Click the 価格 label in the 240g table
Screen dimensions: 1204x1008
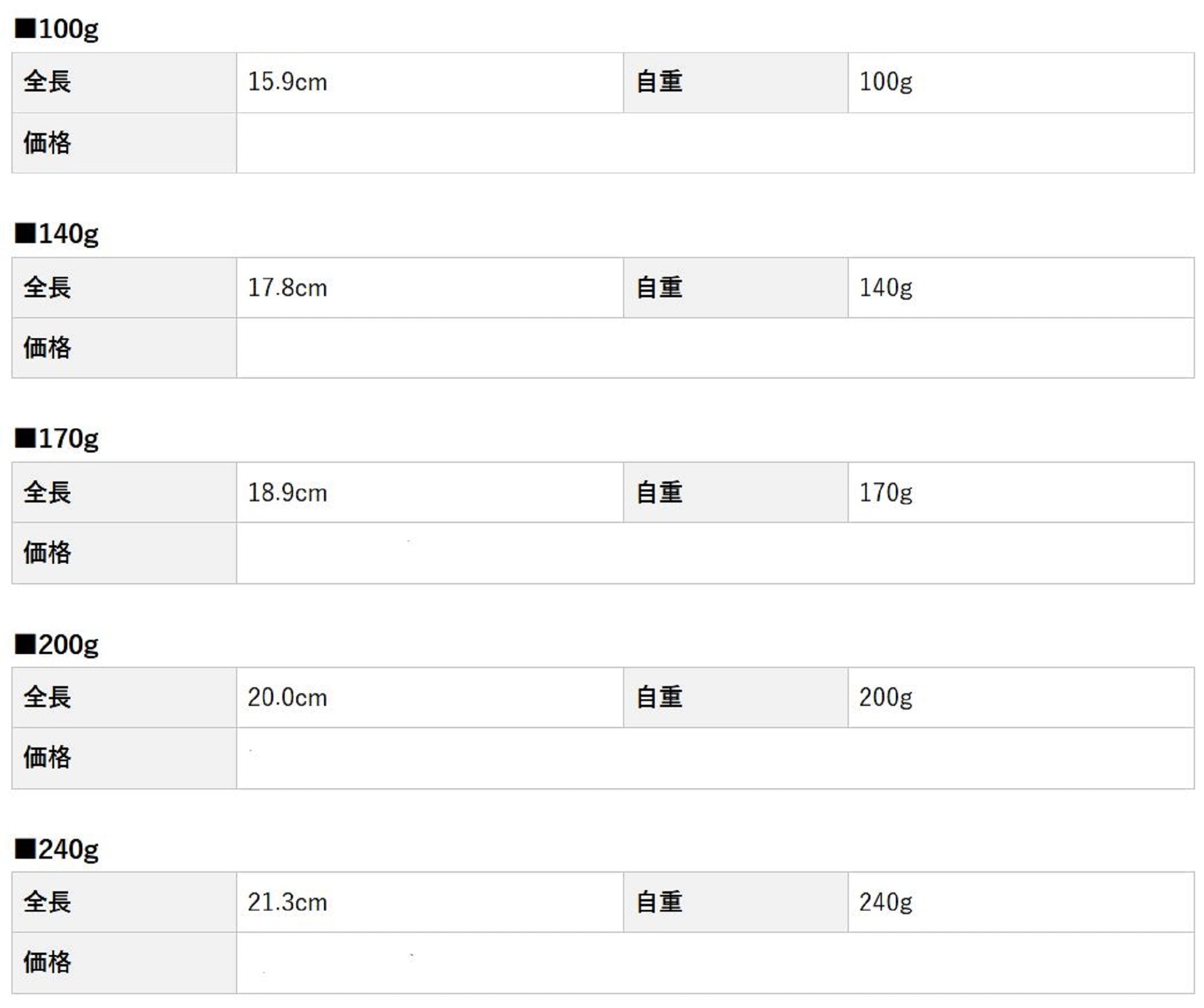[47, 963]
